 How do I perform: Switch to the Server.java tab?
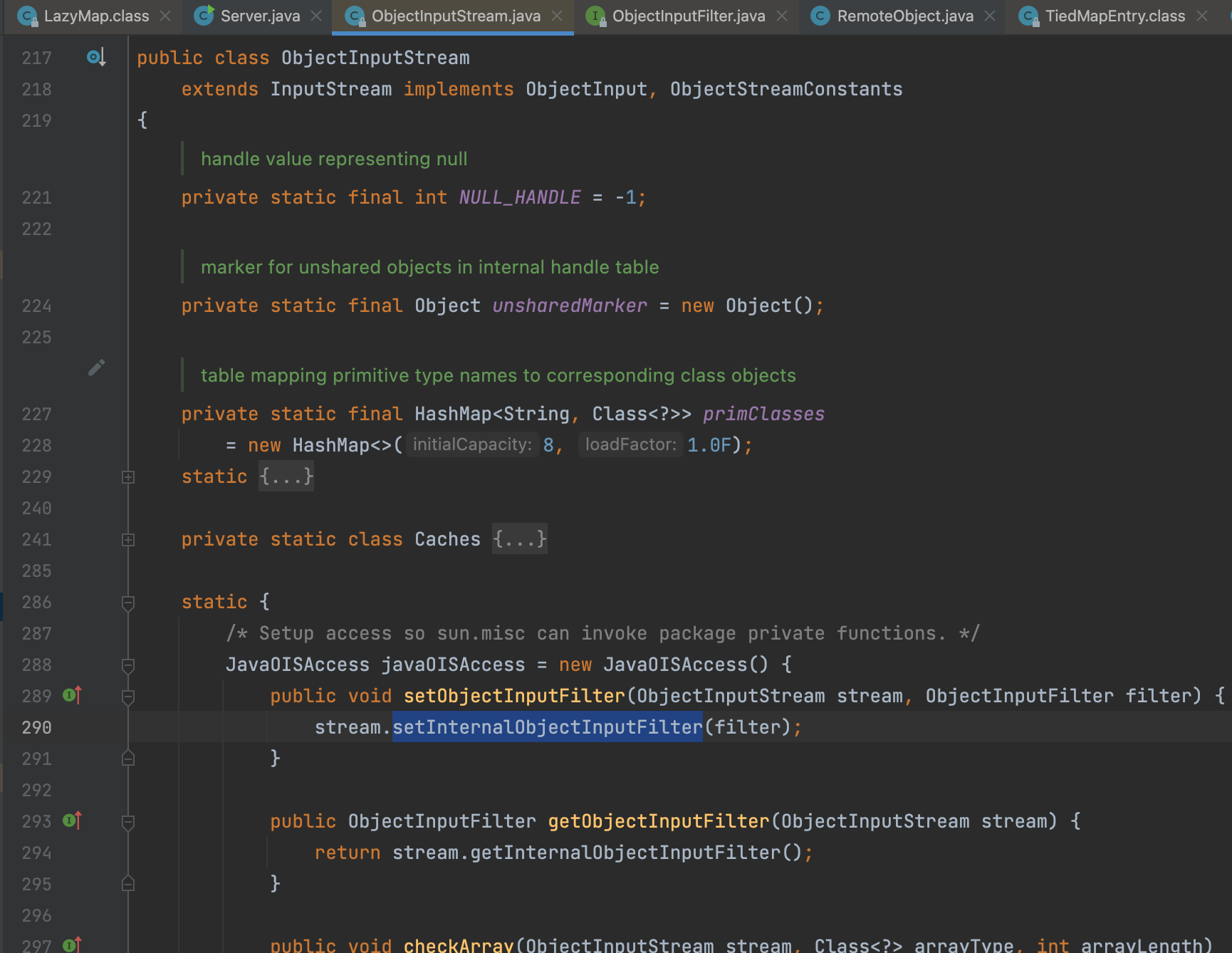(x=260, y=16)
